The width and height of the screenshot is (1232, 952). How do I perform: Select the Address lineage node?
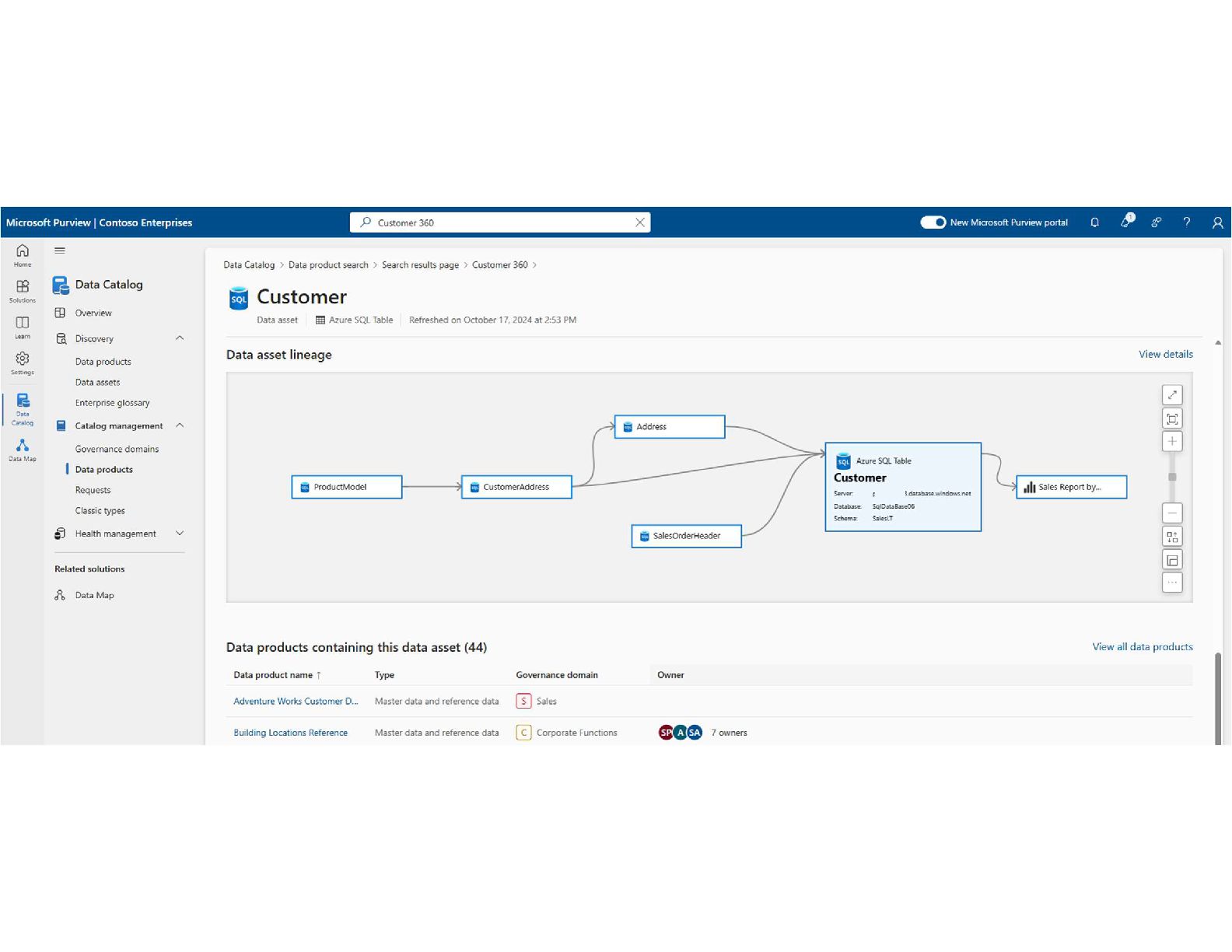(670, 426)
